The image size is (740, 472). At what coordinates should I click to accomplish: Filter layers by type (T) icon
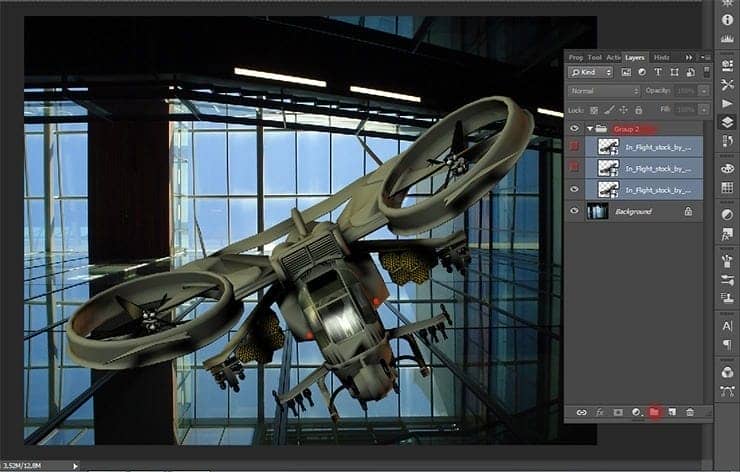pyautogui.click(x=658, y=72)
